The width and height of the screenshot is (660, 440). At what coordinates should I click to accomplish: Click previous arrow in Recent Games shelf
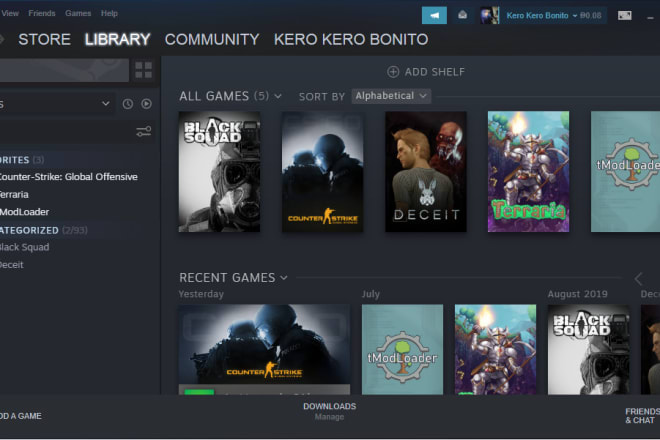coord(638,278)
